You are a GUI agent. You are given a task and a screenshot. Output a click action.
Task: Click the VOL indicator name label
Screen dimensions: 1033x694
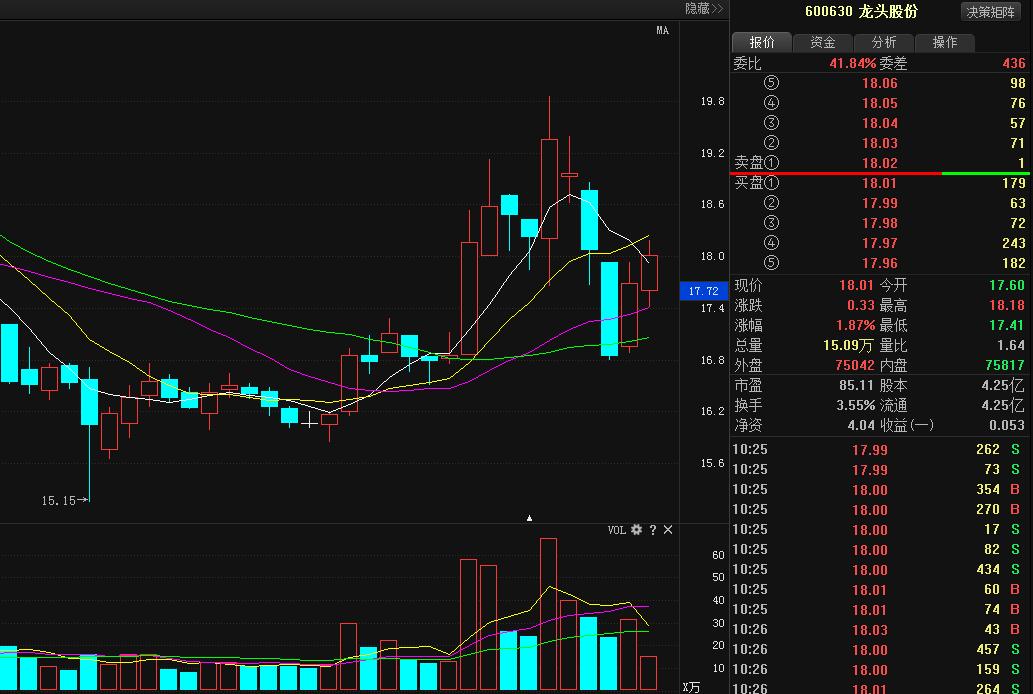pyautogui.click(x=616, y=530)
